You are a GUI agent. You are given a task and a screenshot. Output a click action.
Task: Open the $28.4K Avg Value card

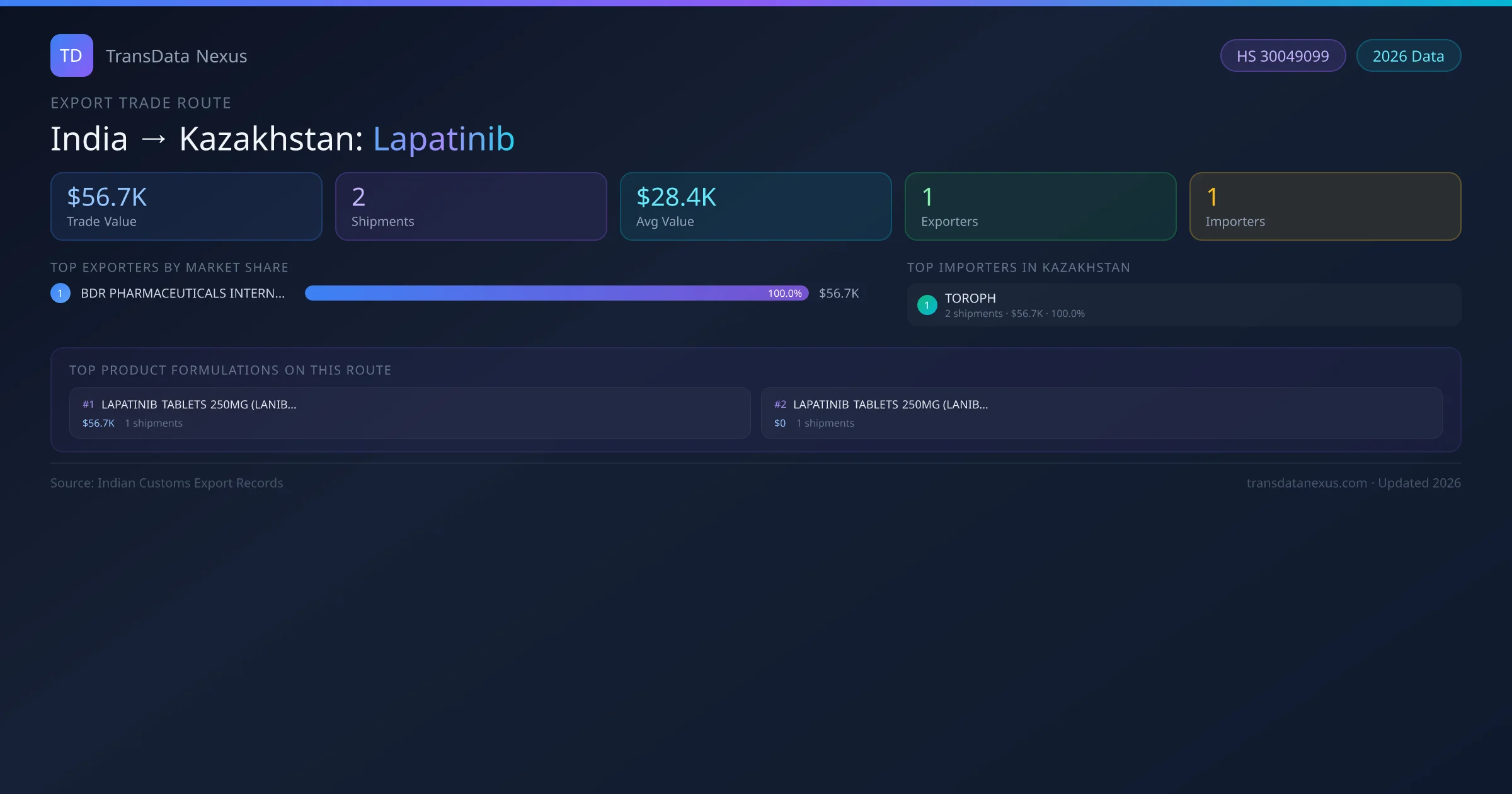tap(755, 207)
